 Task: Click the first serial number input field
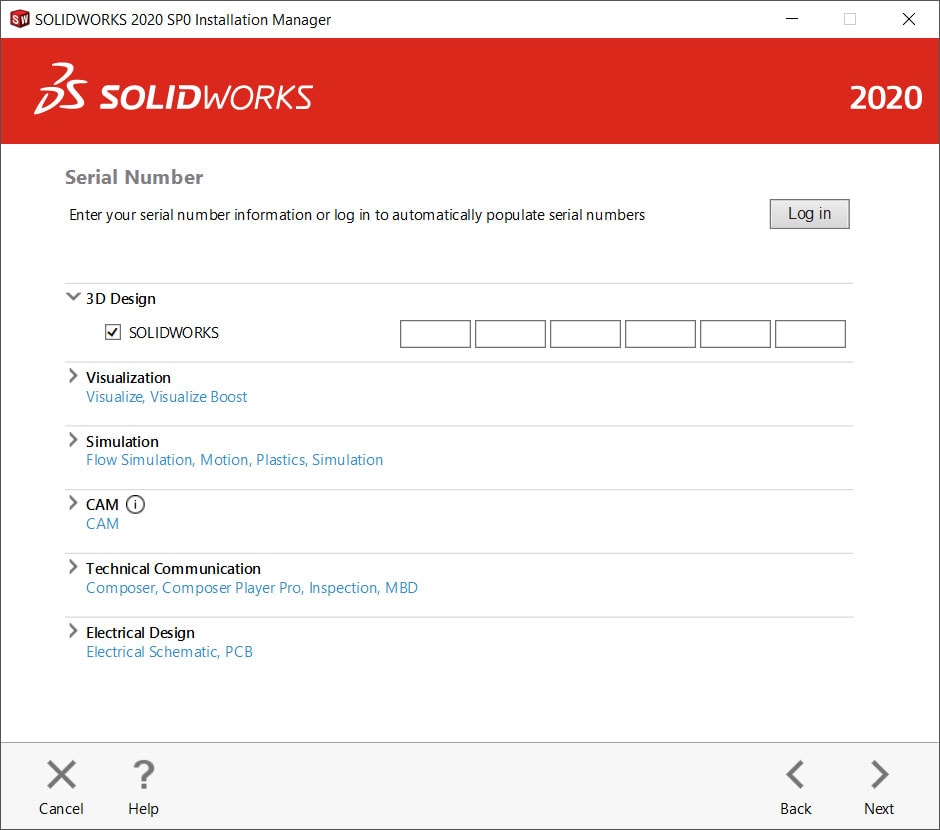tap(435, 333)
